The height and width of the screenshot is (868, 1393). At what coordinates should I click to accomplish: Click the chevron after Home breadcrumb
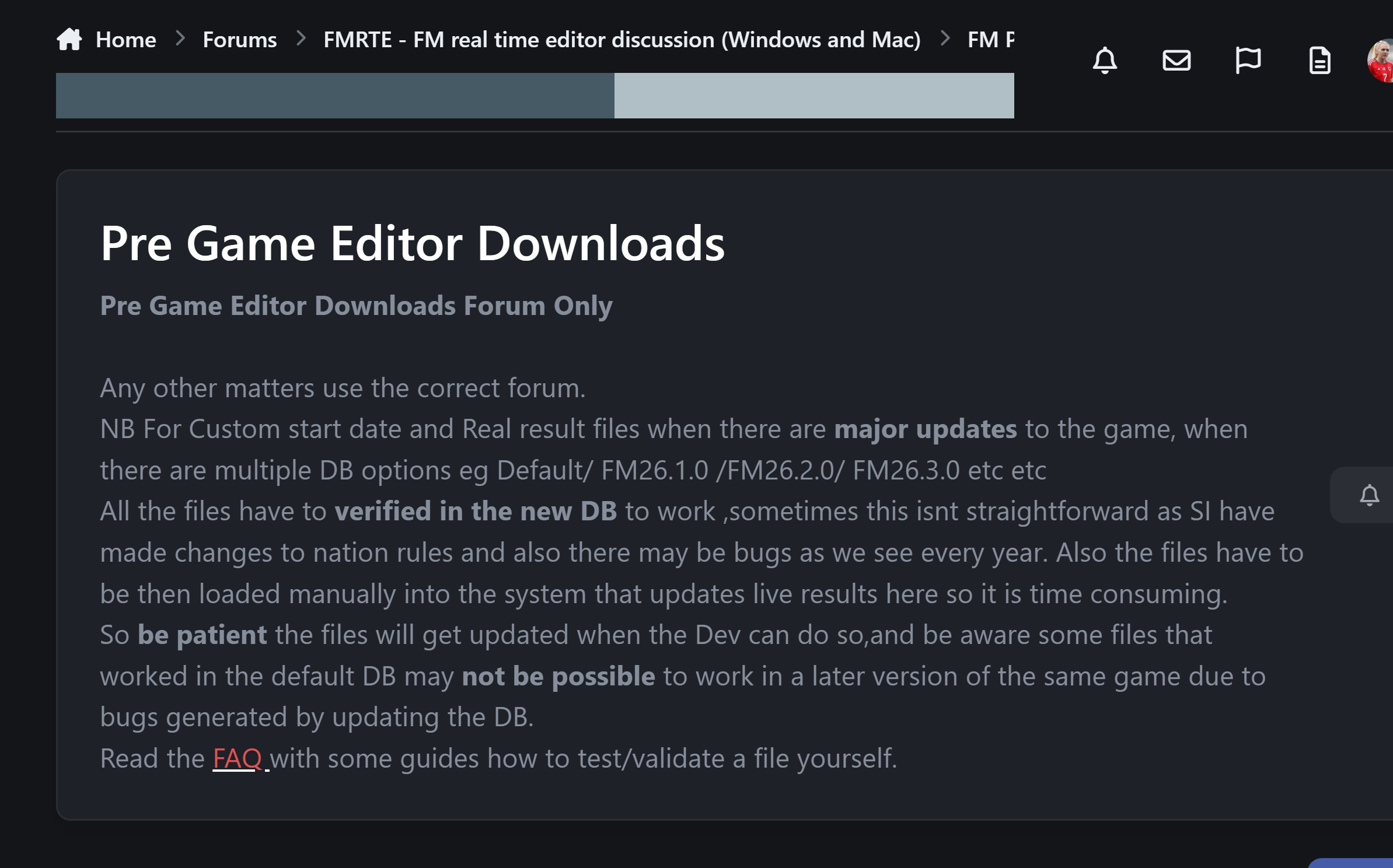(180, 38)
